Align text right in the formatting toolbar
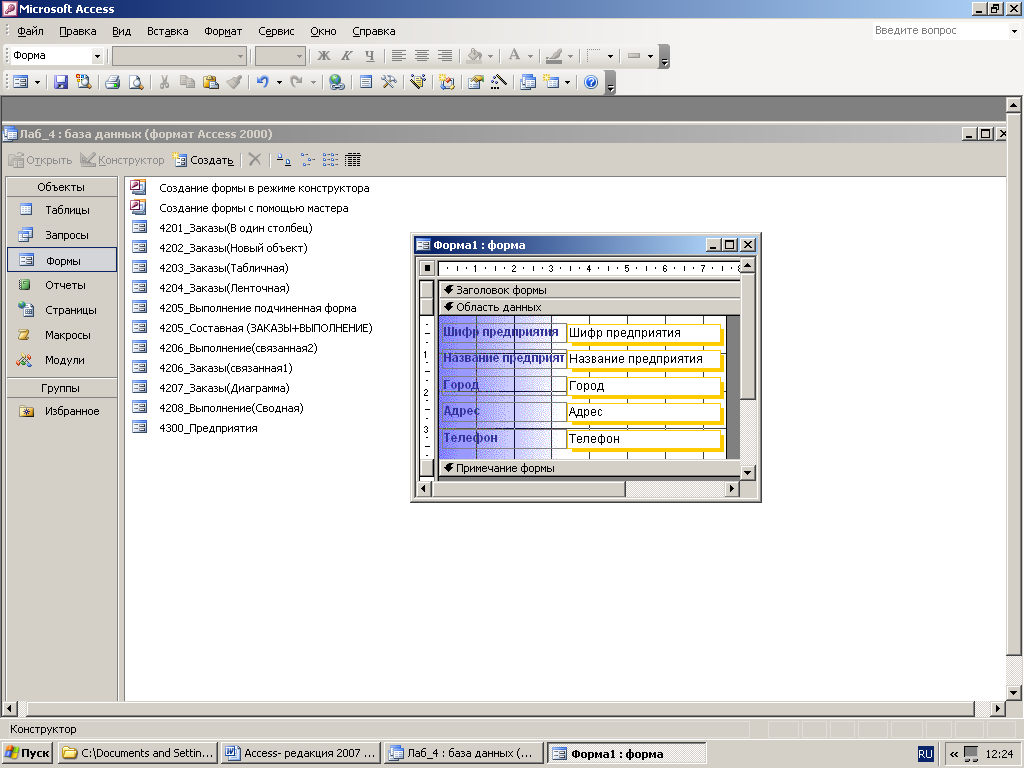 pyautogui.click(x=445, y=56)
